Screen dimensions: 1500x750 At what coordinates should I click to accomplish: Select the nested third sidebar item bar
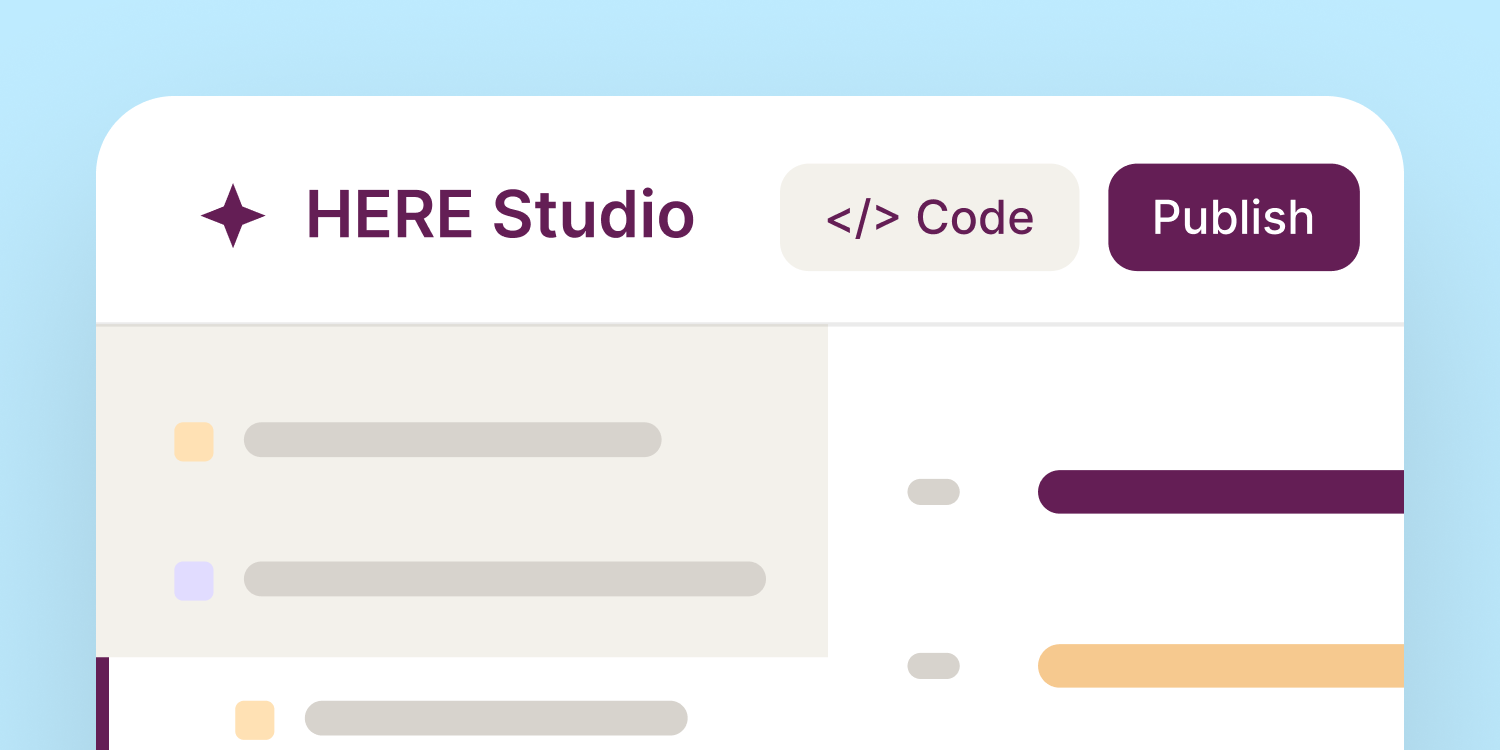(x=496, y=717)
